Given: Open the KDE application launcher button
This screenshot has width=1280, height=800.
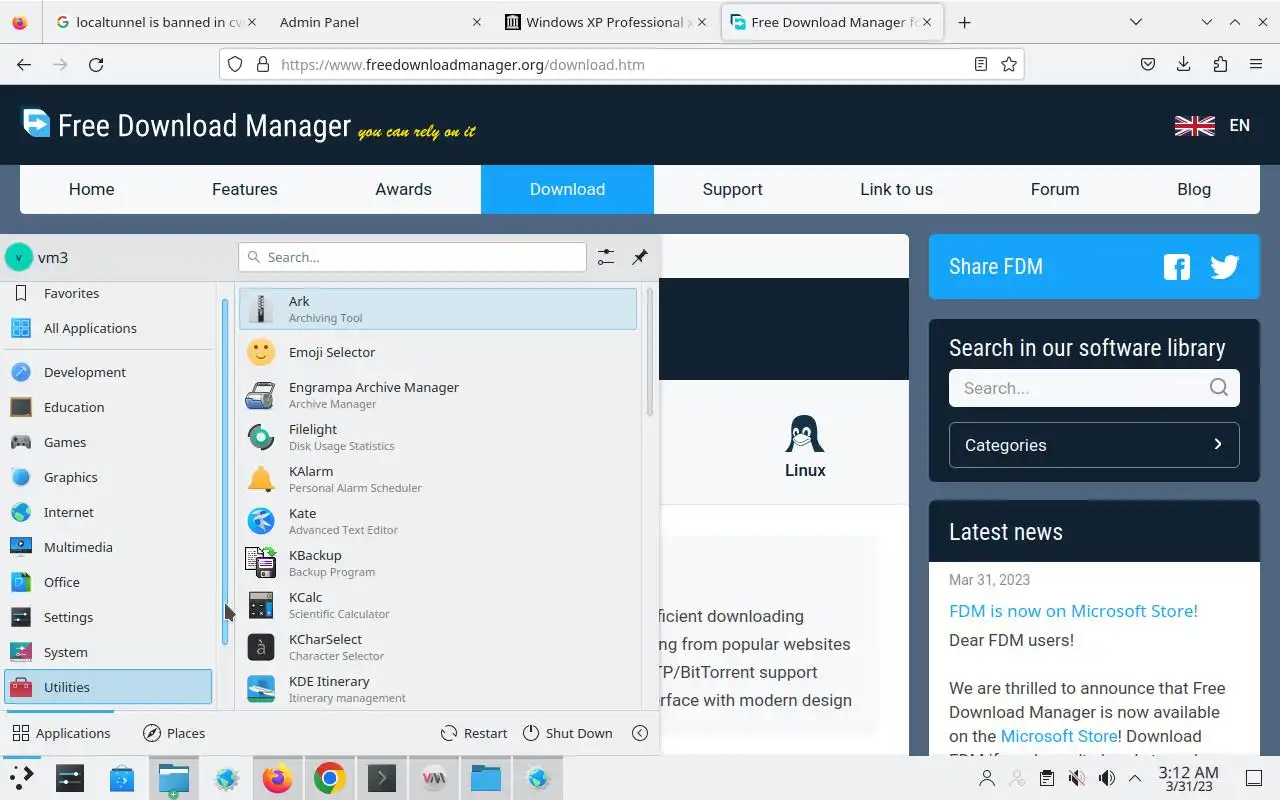Looking at the screenshot, I should coord(20,778).
